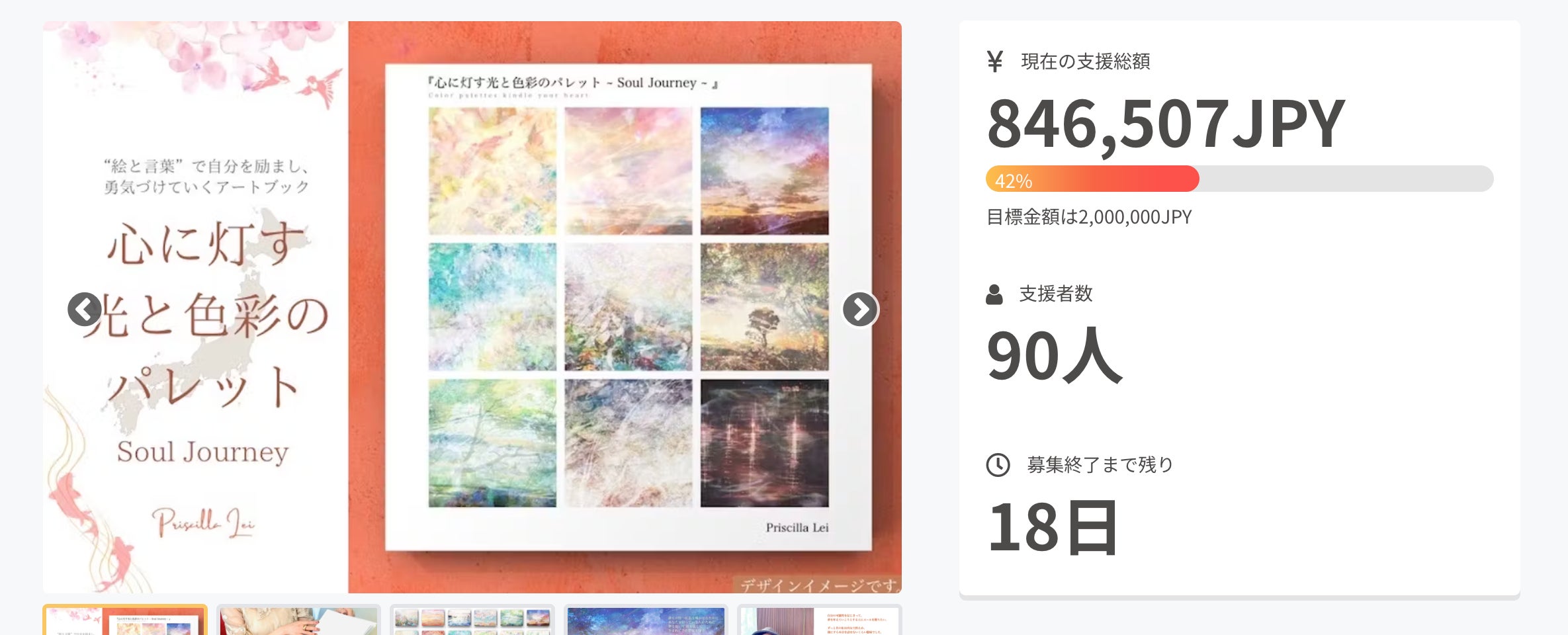The width and height of the screenshot is (1568, 635).
Task: Click the clock icon beside remaining time
Action: (998, 465)
